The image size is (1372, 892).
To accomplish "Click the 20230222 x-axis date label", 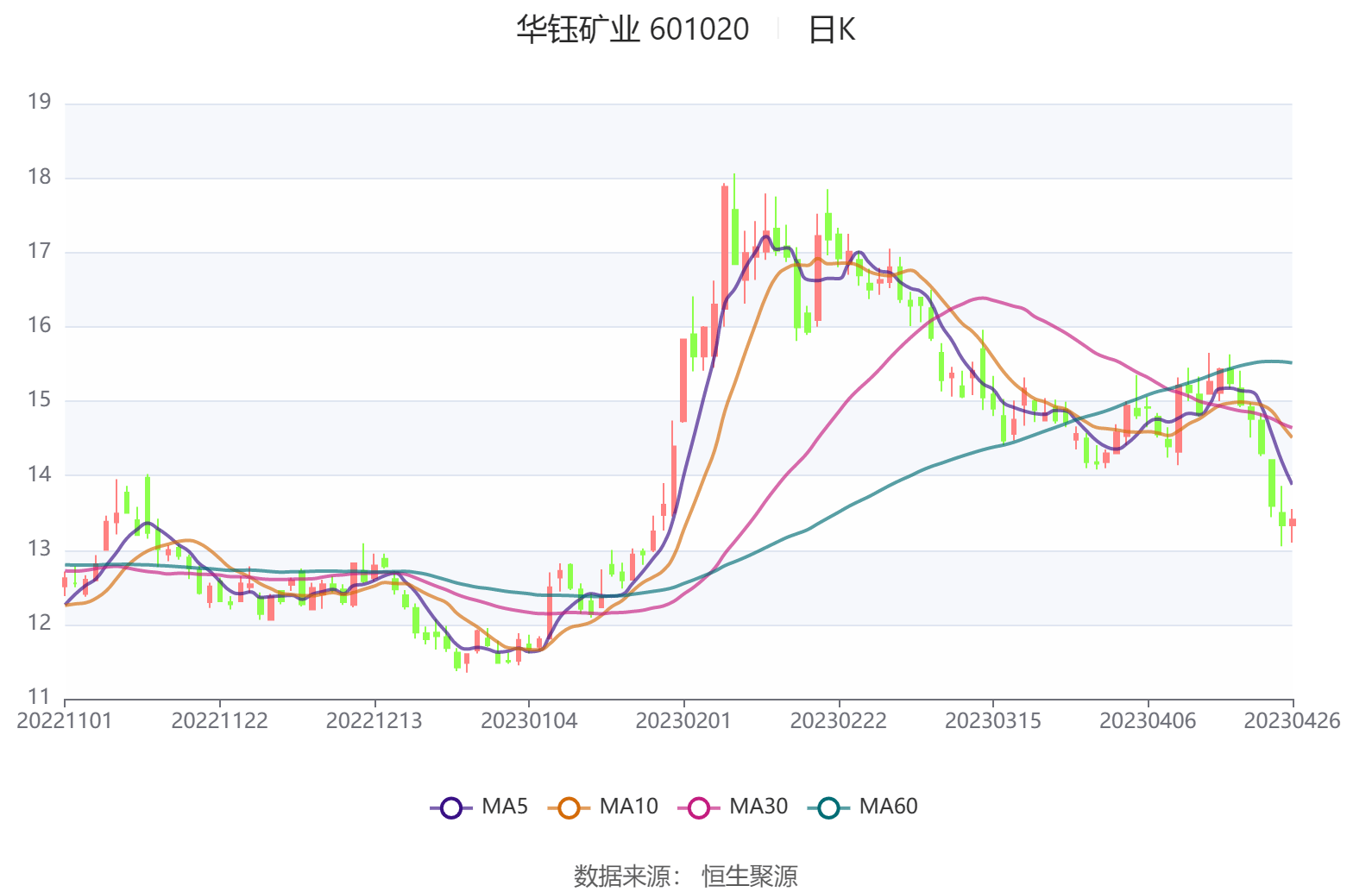I will tap(838, 720).
